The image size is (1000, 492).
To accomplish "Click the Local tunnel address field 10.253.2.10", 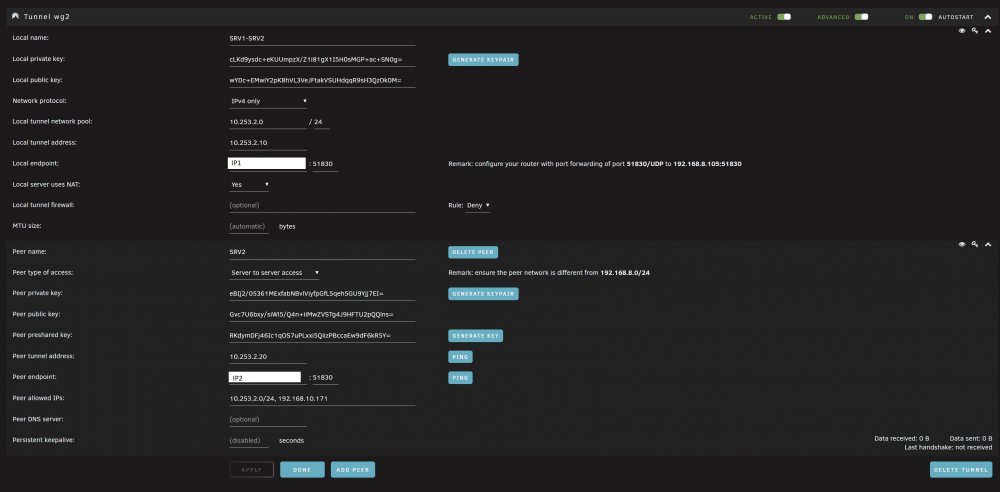I will pyautogui.click(x=268, y=143).
